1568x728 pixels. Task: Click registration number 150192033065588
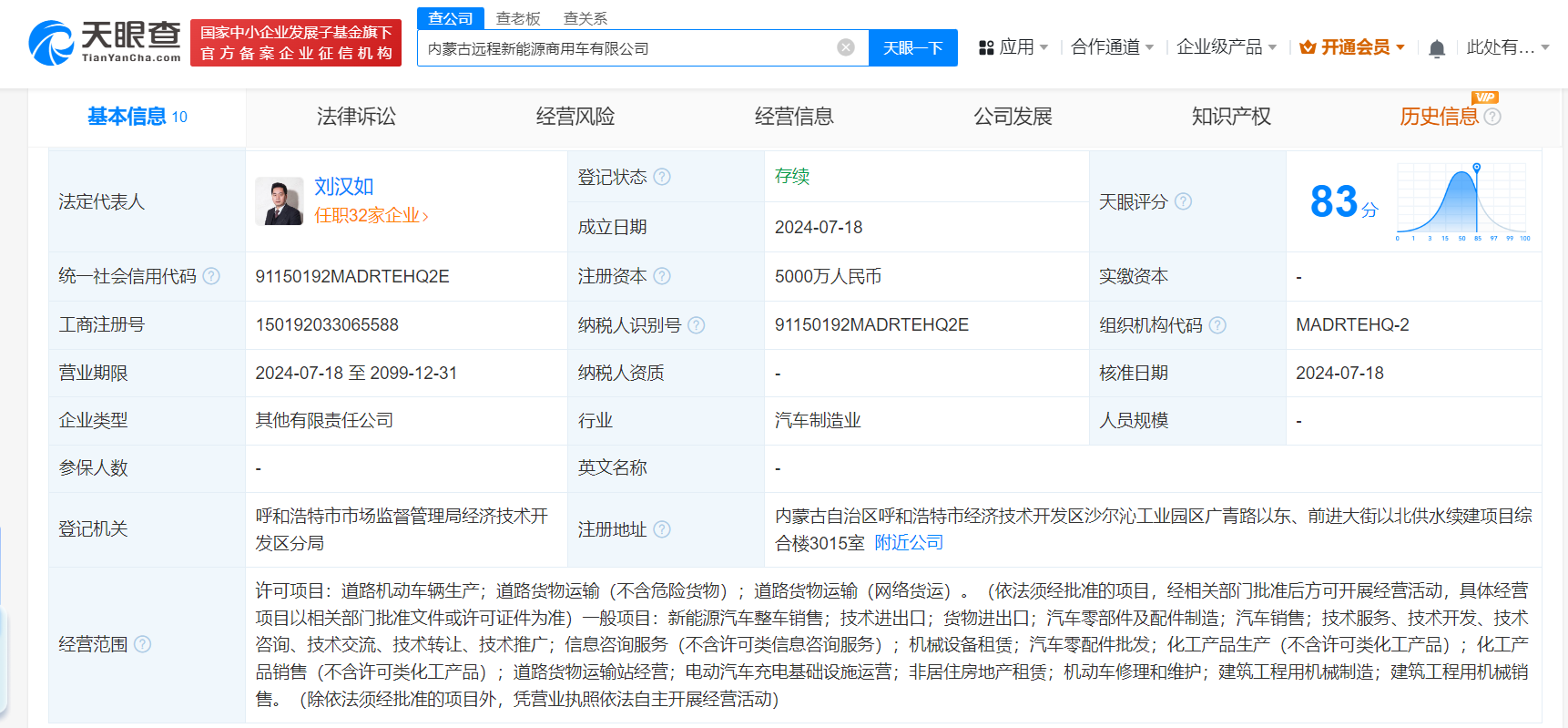point(327,325)
